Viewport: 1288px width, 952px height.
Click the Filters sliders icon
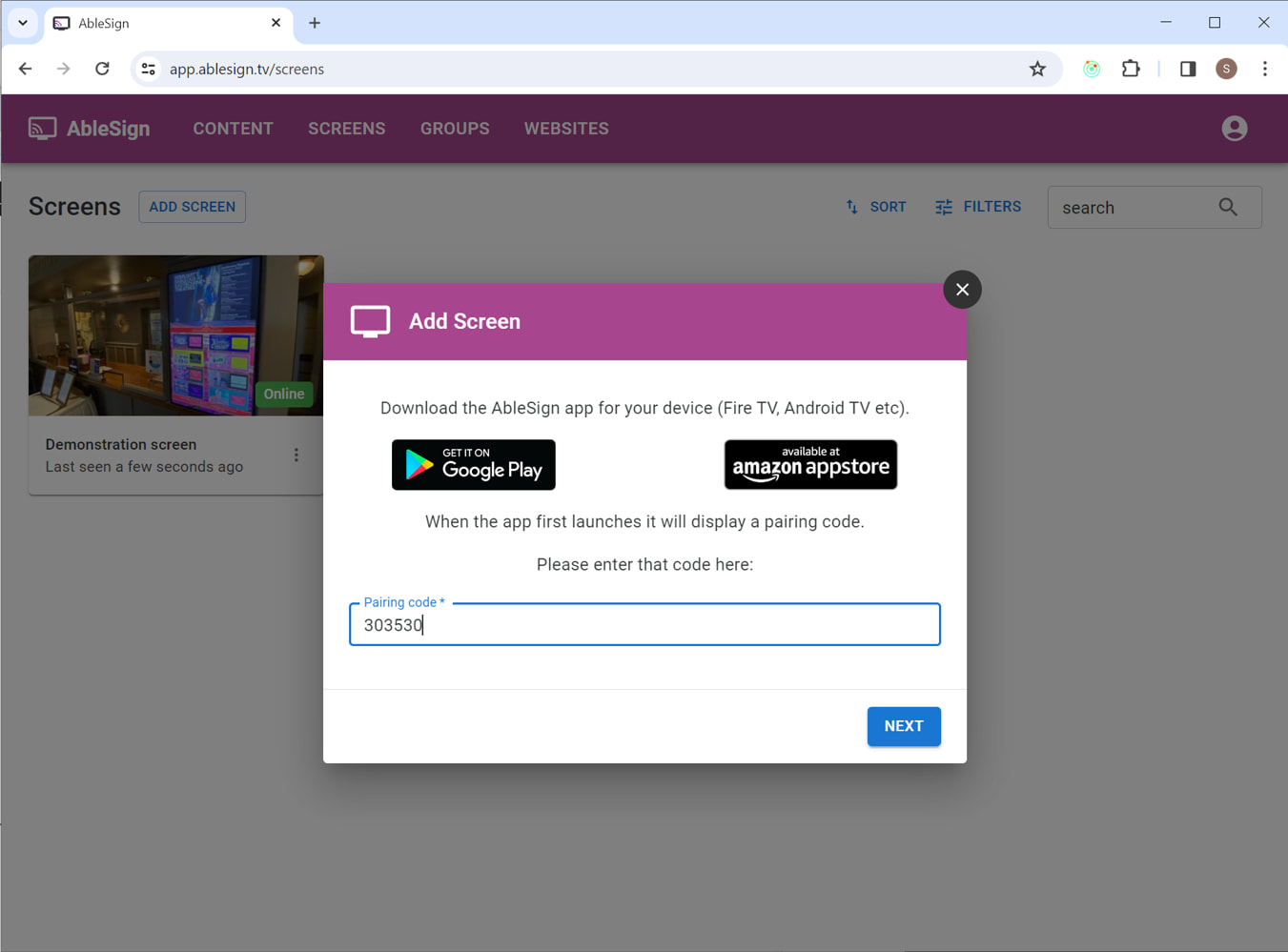click(944, 207)
